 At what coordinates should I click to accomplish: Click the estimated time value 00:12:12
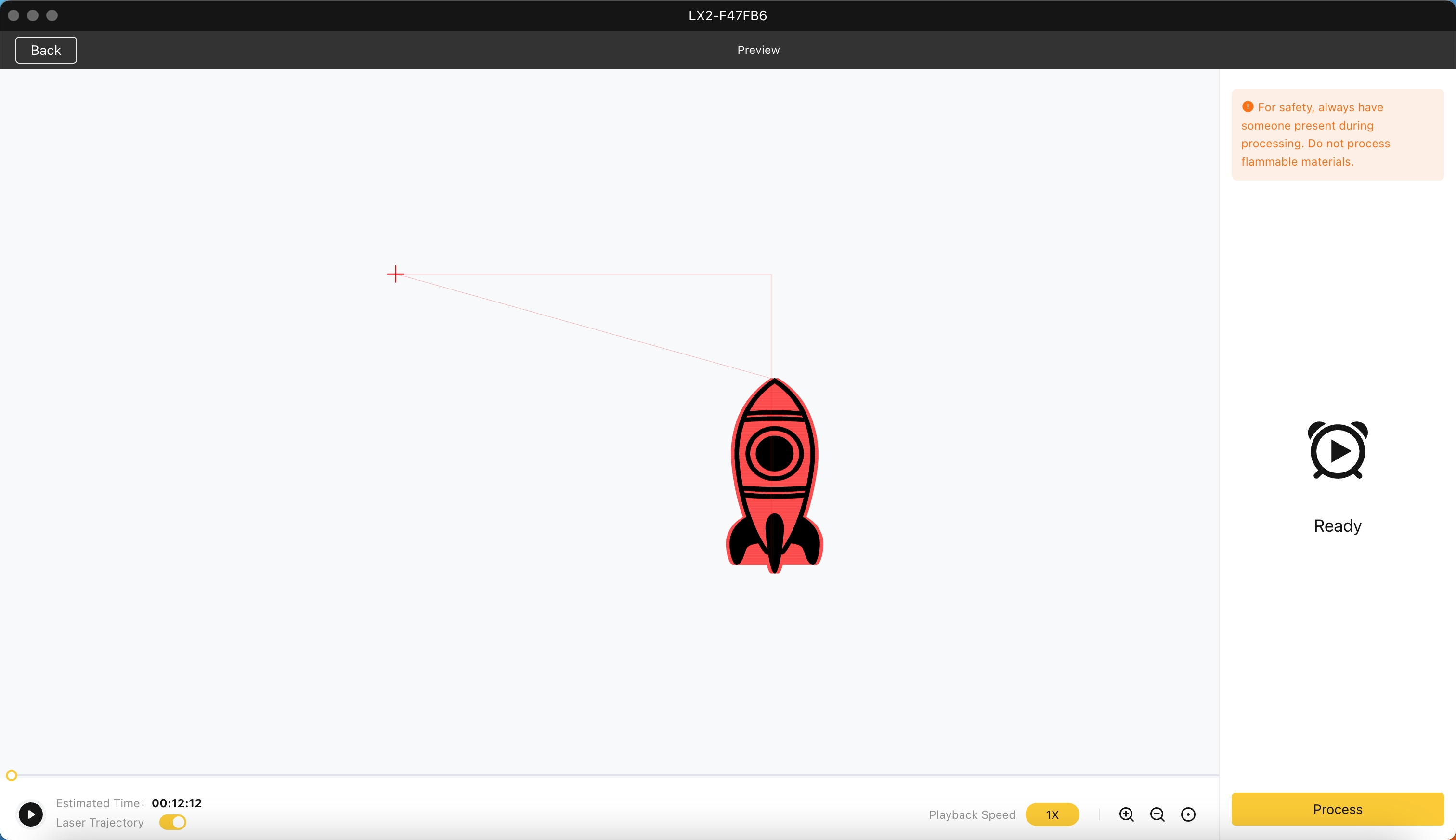pos(176,803)
